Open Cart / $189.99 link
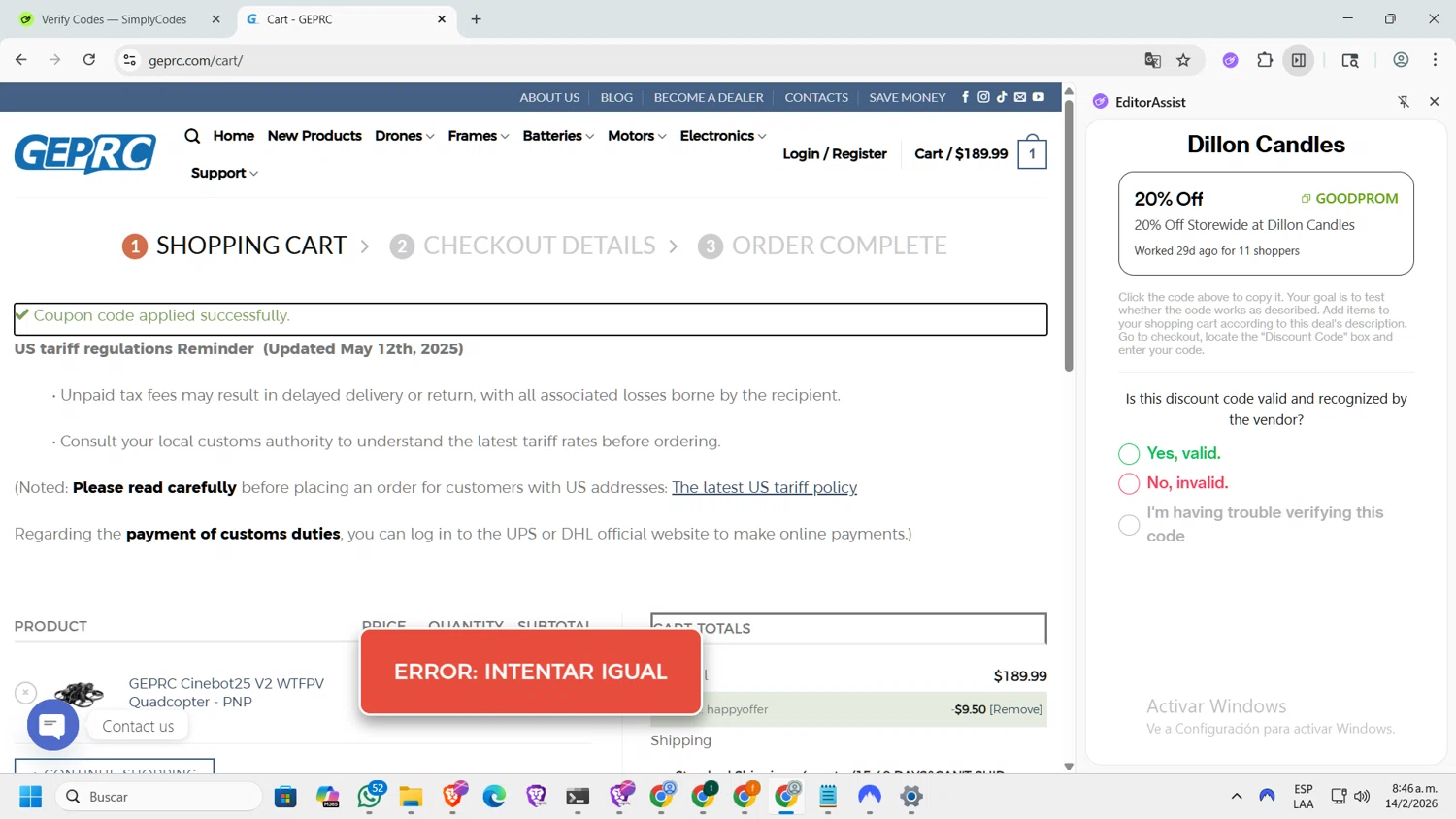This screenshot has width=1456, height=819. tap(961, 153)
